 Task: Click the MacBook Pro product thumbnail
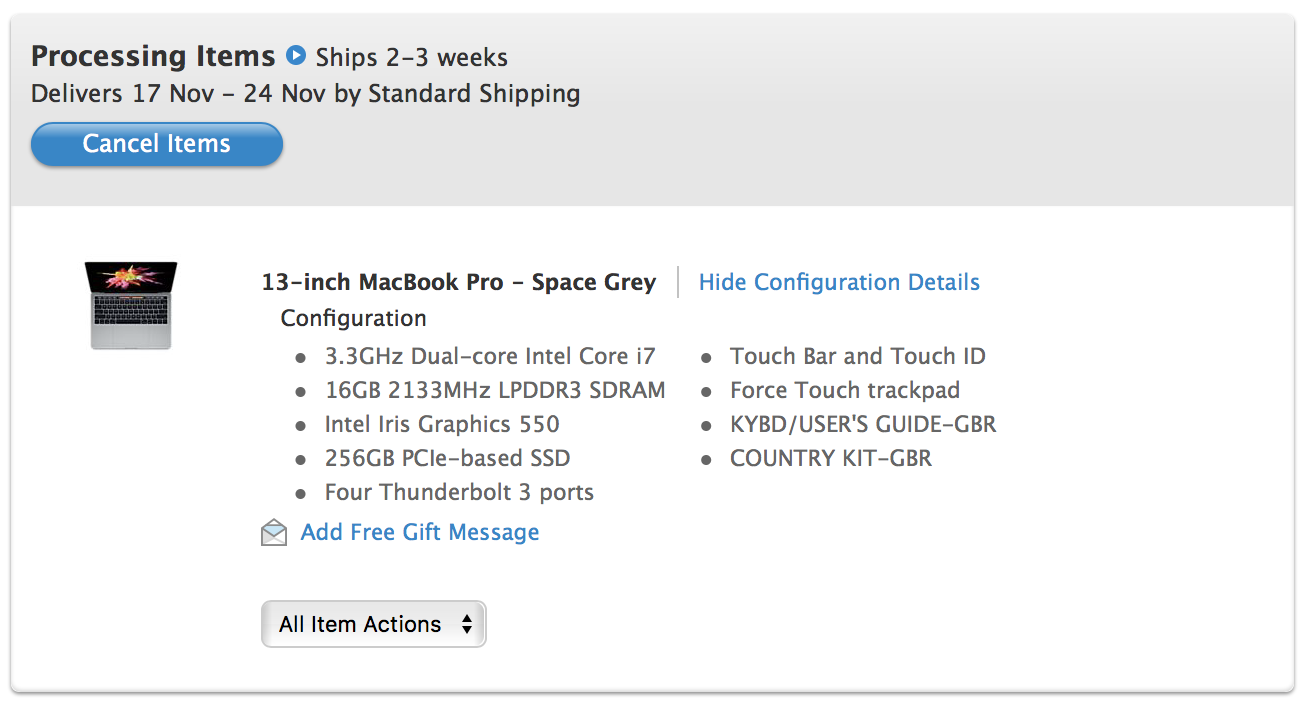point(131,306)
